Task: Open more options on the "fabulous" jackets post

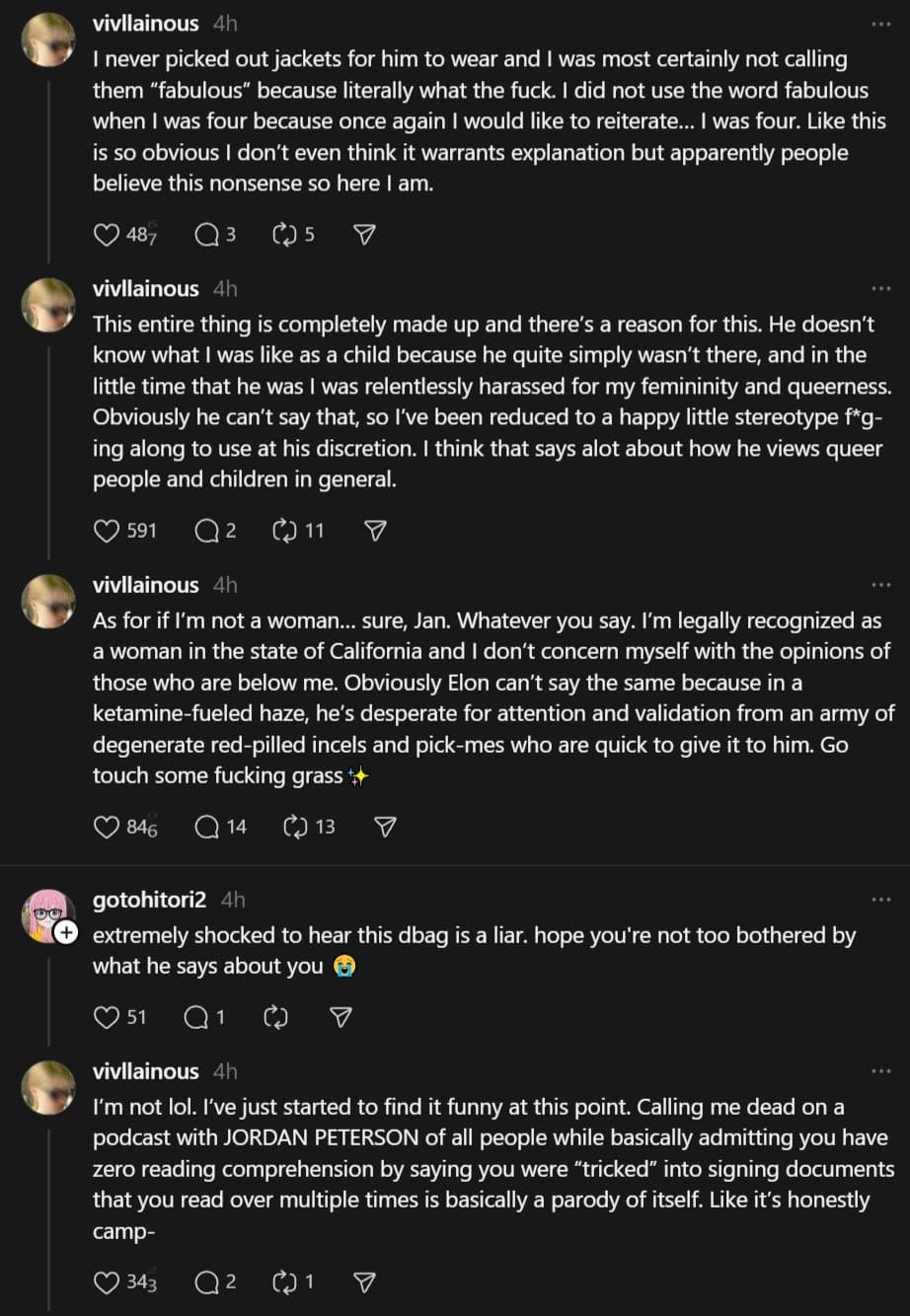Action: coord(880,24)
